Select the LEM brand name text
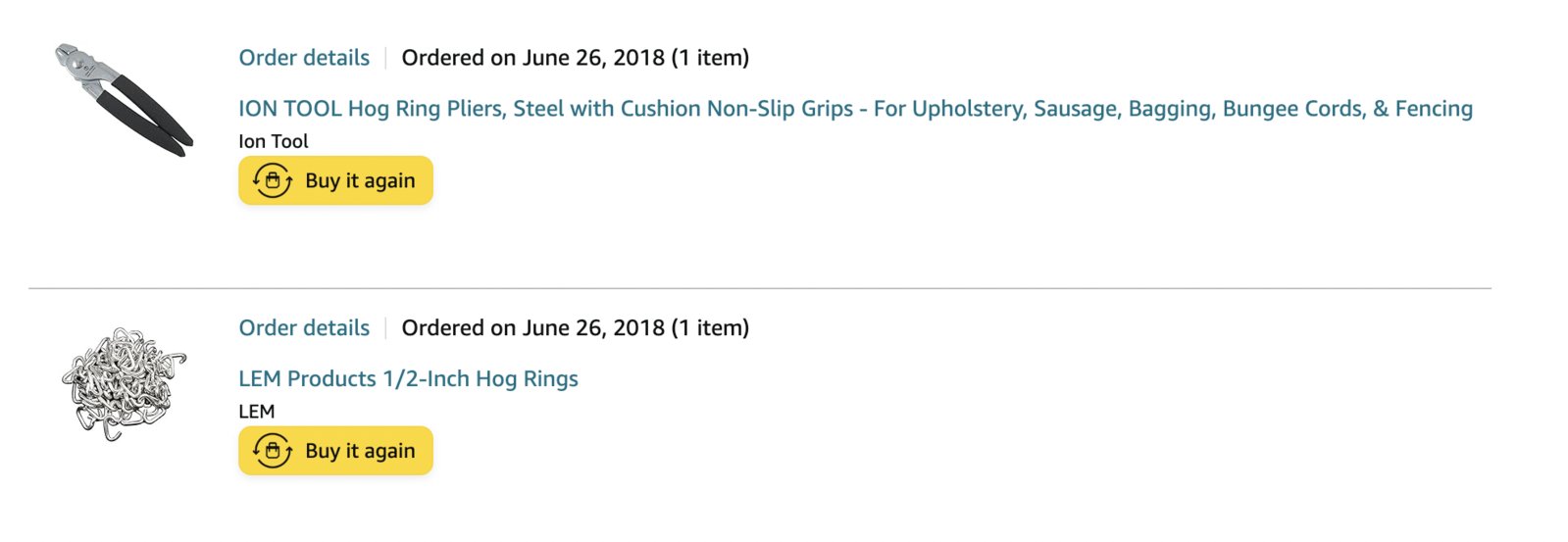1568x542 pixels. [x=256, y=412]
